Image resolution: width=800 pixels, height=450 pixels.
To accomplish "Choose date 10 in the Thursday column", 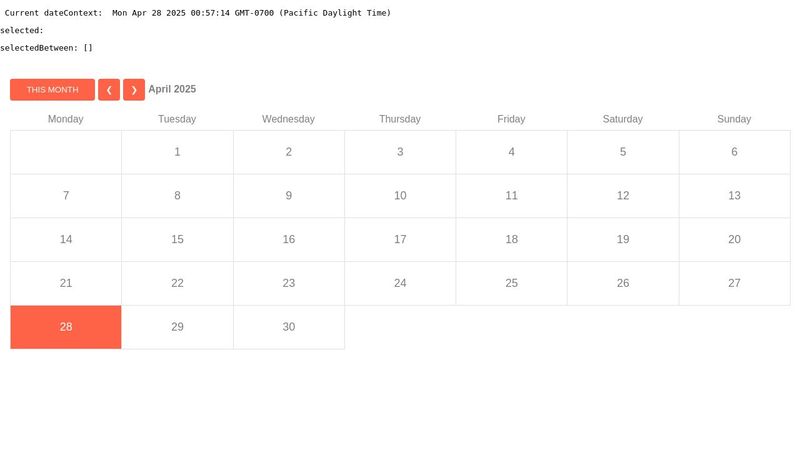I will point(400,196).
